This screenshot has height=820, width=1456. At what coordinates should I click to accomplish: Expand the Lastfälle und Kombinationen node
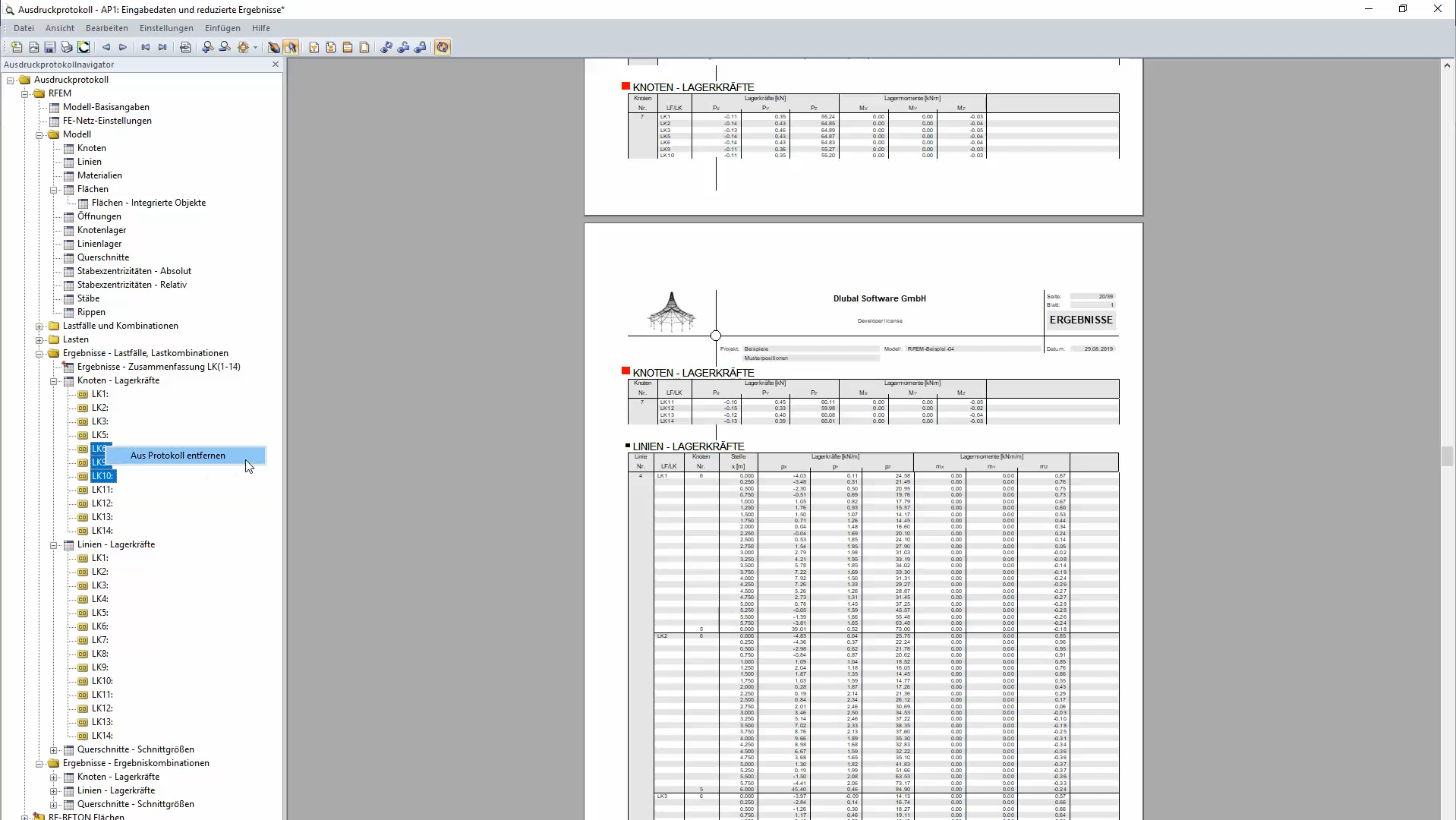point(39,326)
